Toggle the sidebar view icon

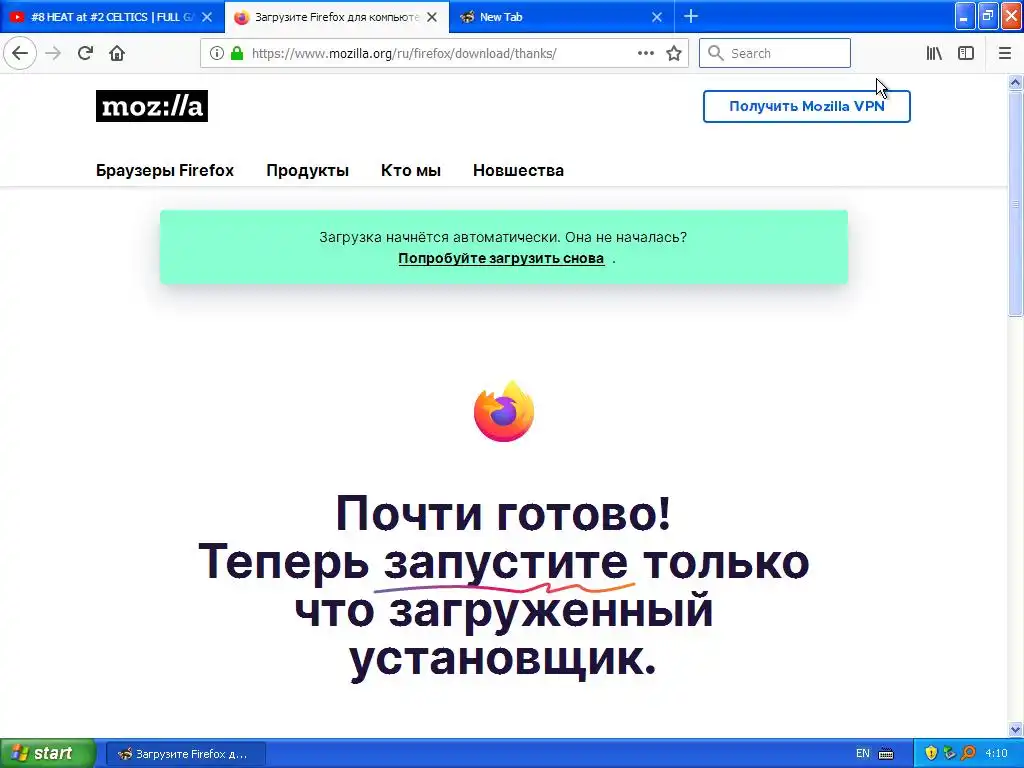[966, 54]
